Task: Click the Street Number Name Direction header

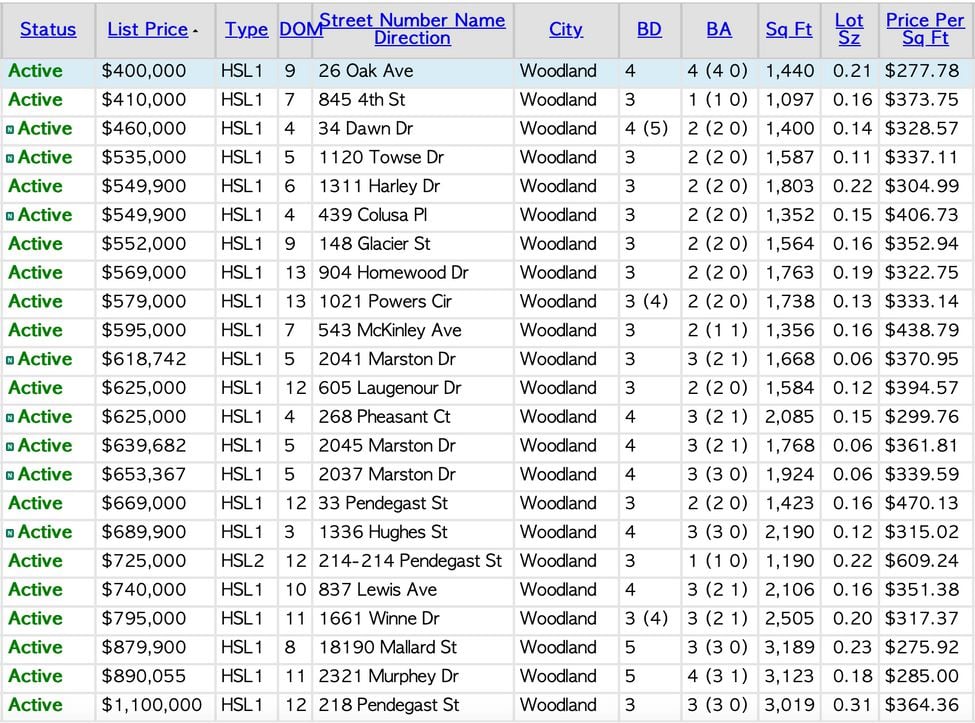Action: coord(412,29)
